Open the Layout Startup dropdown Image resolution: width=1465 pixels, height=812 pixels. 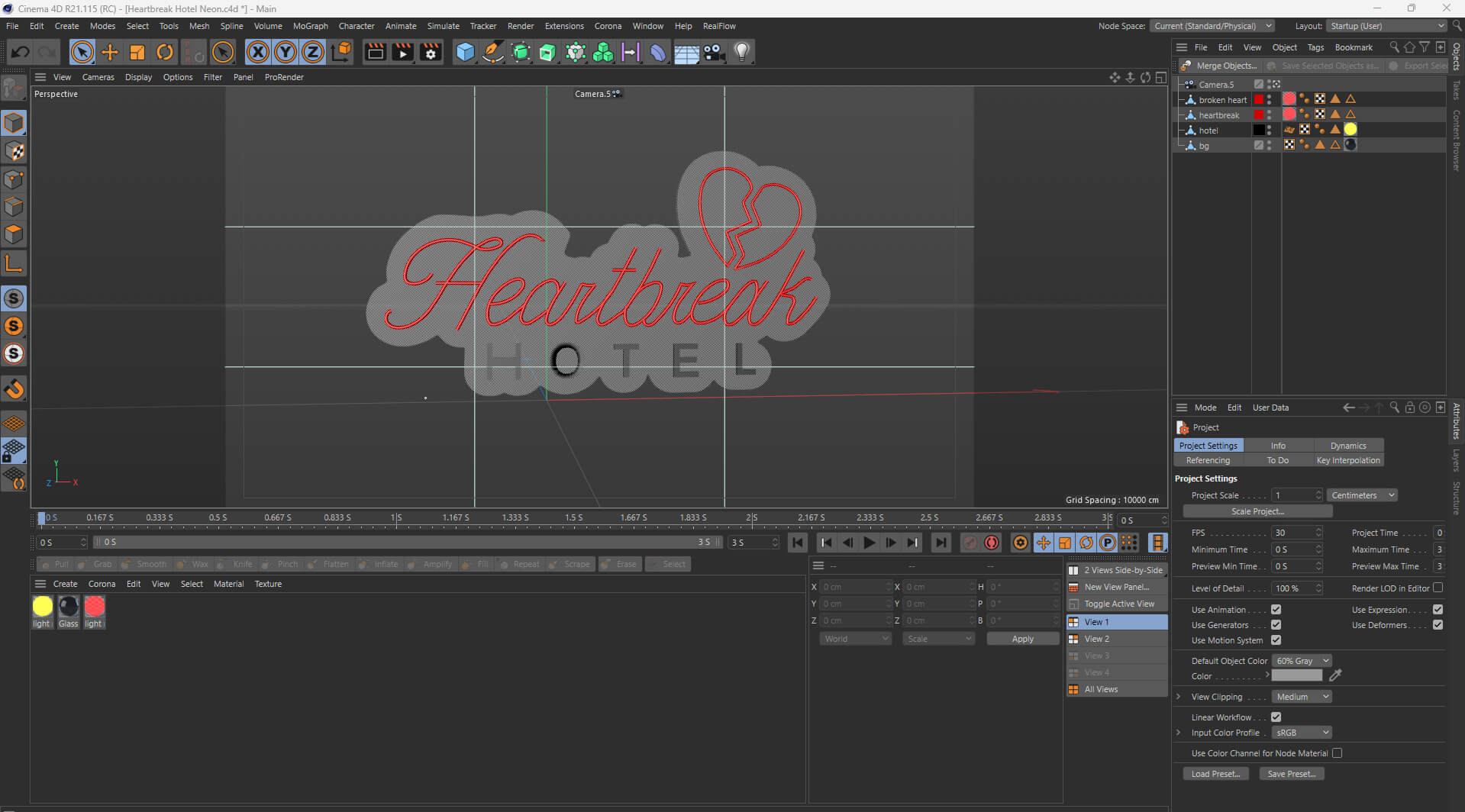1386,26
